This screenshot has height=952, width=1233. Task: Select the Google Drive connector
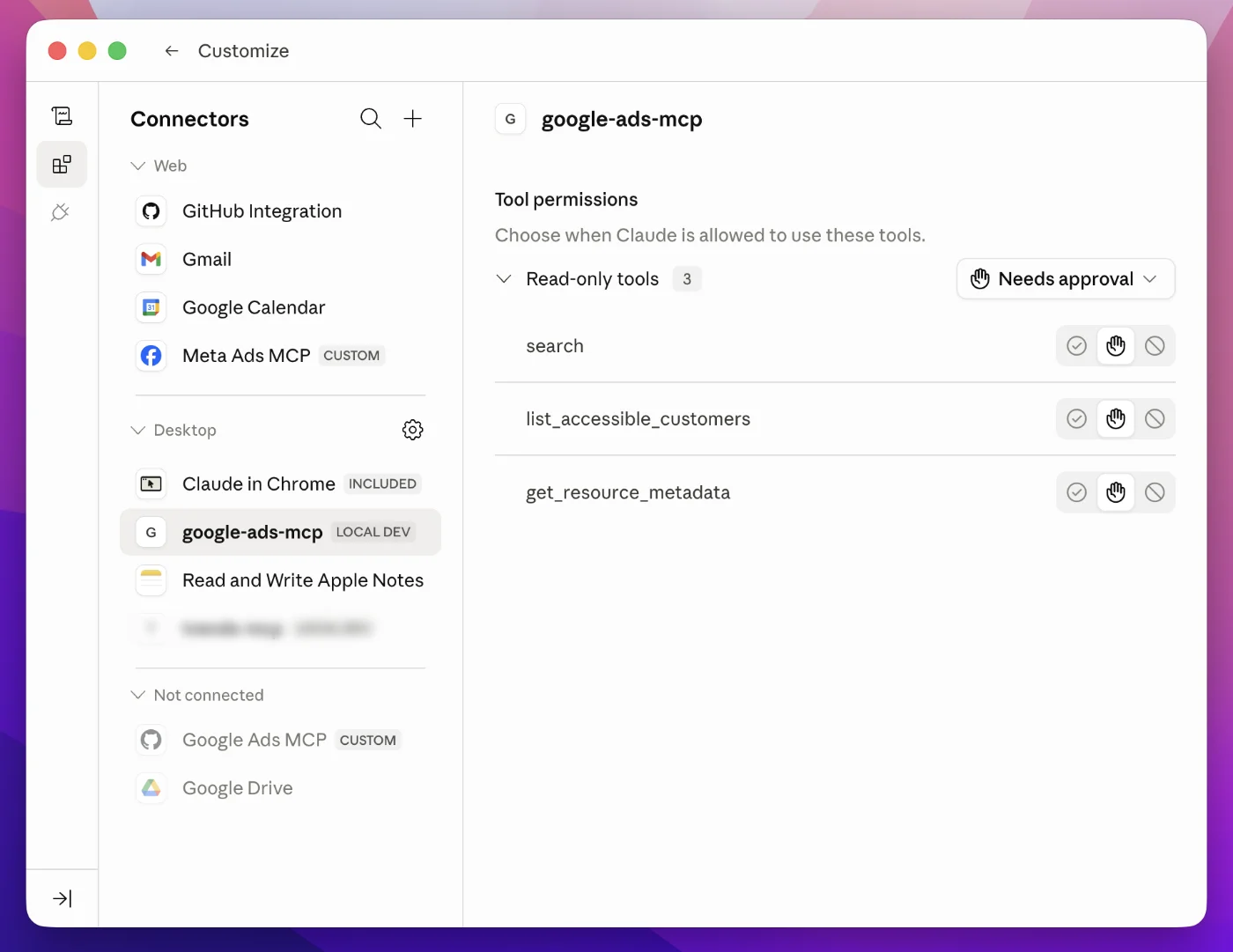280,788
